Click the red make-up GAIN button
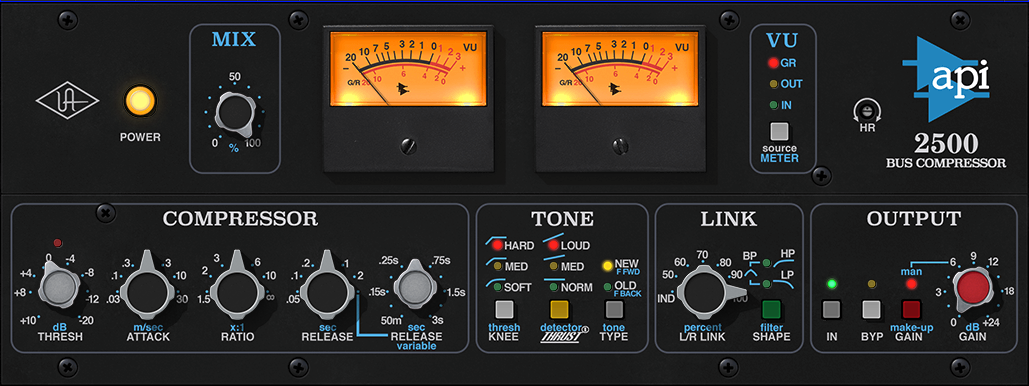The width and height of the screenshot is (1029, 386). [x=912, y=309]
